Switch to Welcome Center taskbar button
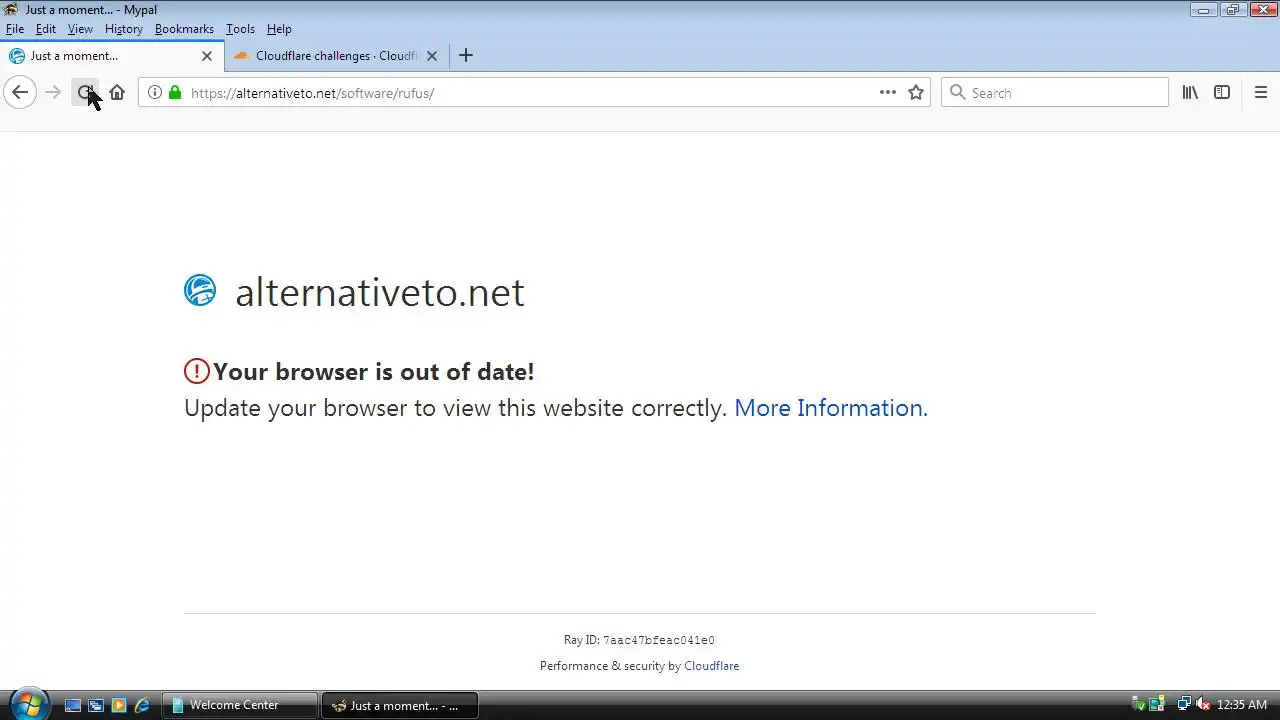 [x=240, y=705]
